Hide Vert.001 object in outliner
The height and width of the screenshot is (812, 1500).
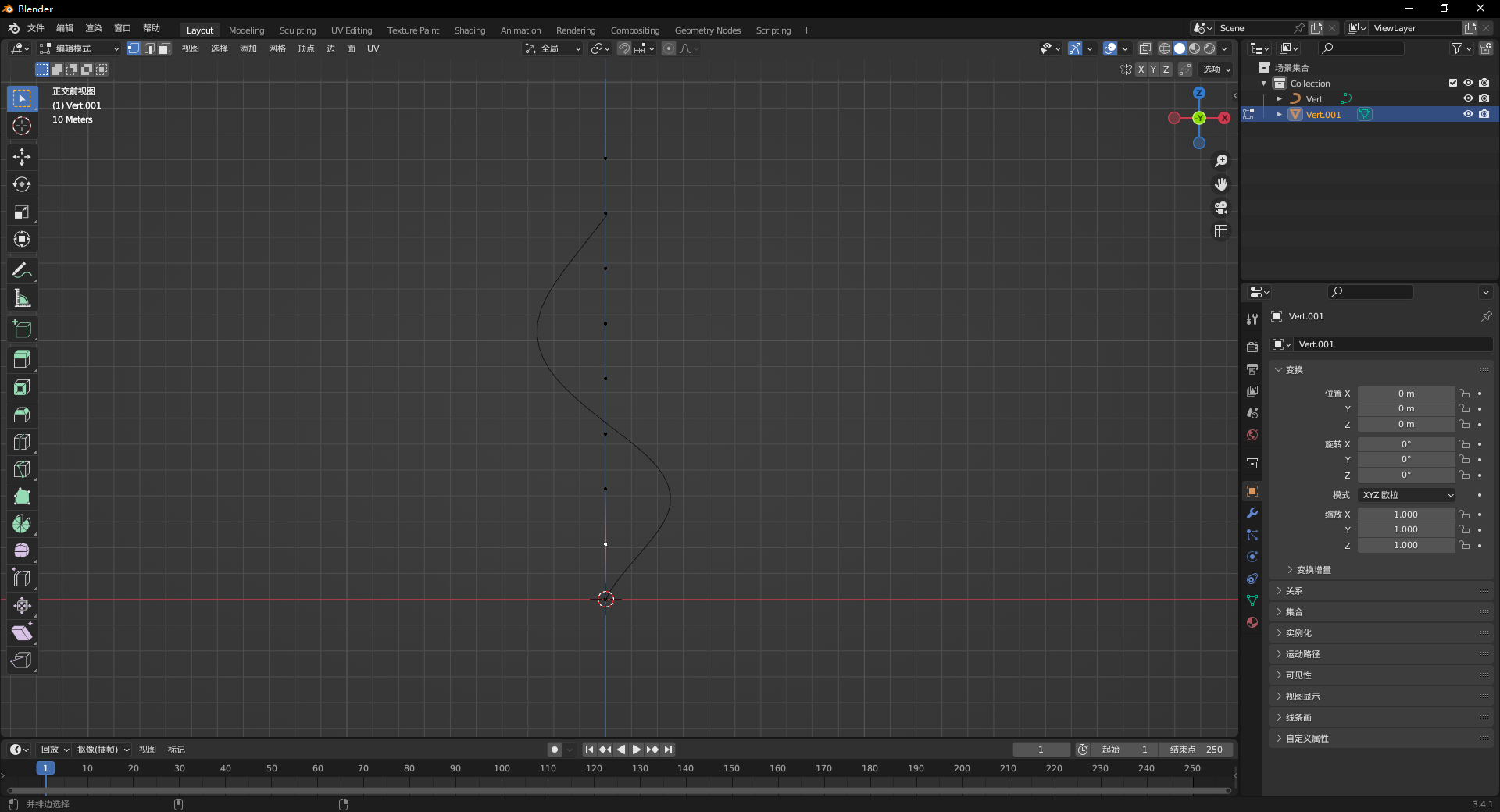click(x=1468, y=114)
